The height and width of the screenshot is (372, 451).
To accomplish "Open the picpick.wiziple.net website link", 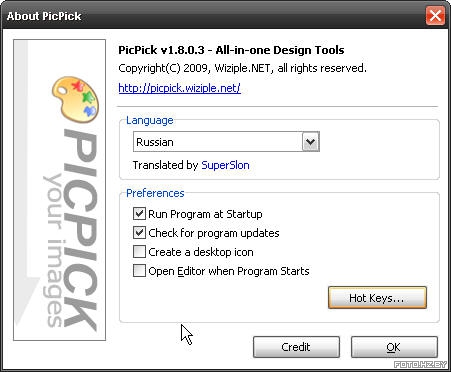I will point(179,88).
